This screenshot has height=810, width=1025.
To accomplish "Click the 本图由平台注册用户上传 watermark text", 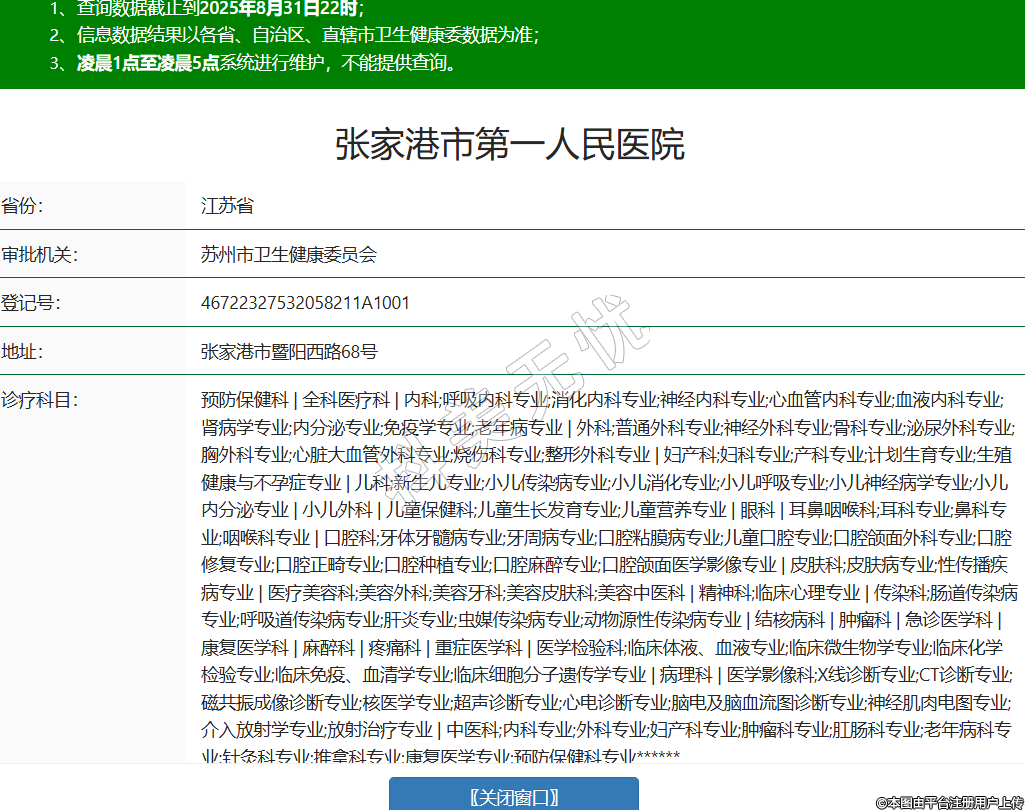I will (950, 802).
